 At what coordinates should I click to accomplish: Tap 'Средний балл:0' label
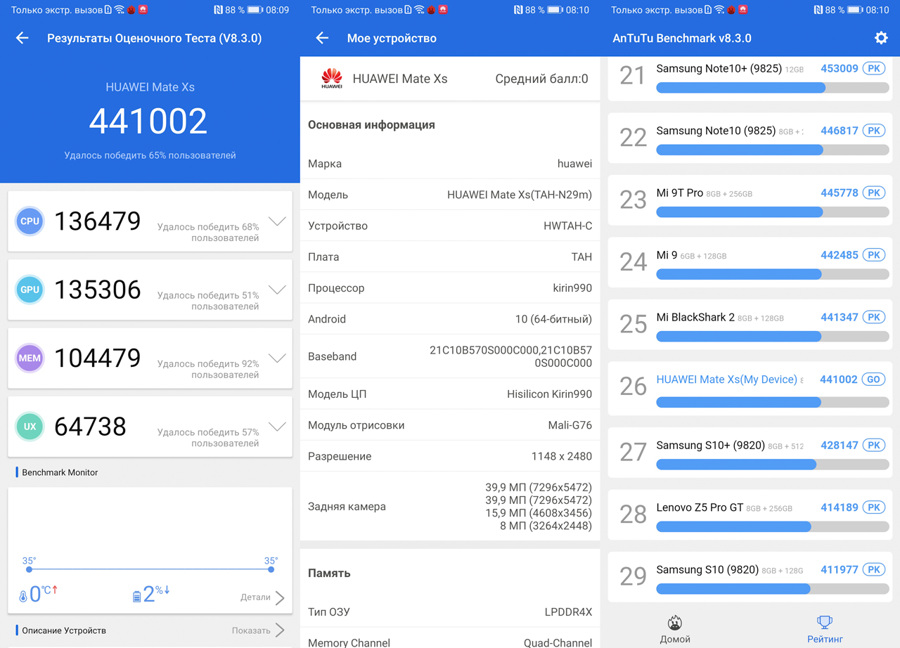[541, 79]
